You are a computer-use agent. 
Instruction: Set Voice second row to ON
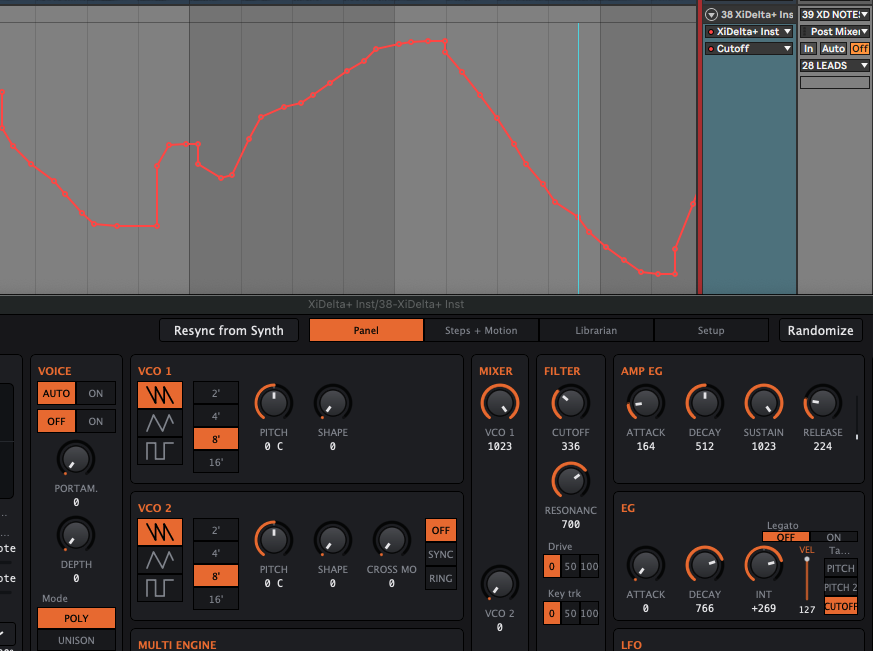click(x=96, y=421)
